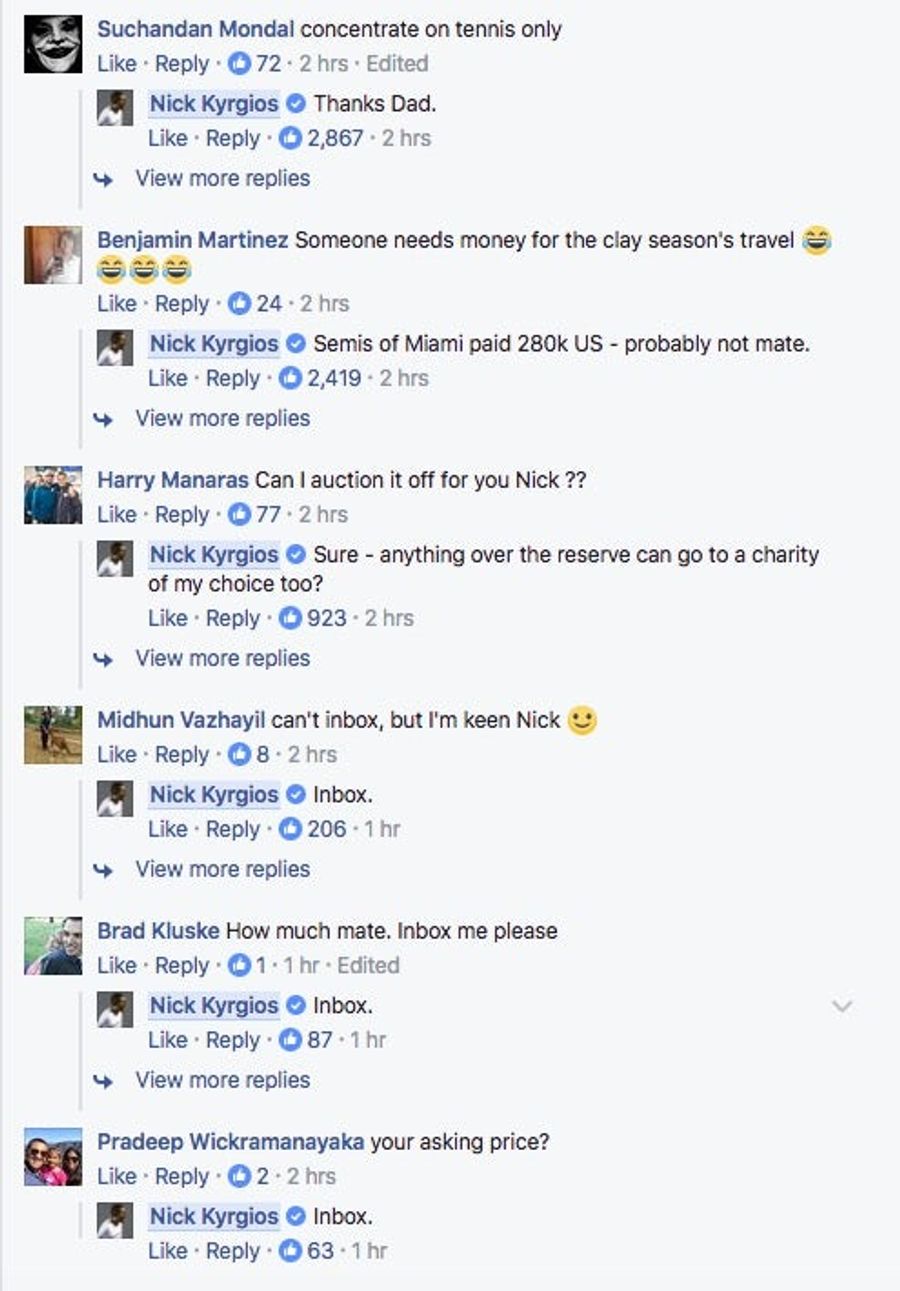Click the blue verified badge on the 'Thanks Dad.' reply

(x=295, y=103)
